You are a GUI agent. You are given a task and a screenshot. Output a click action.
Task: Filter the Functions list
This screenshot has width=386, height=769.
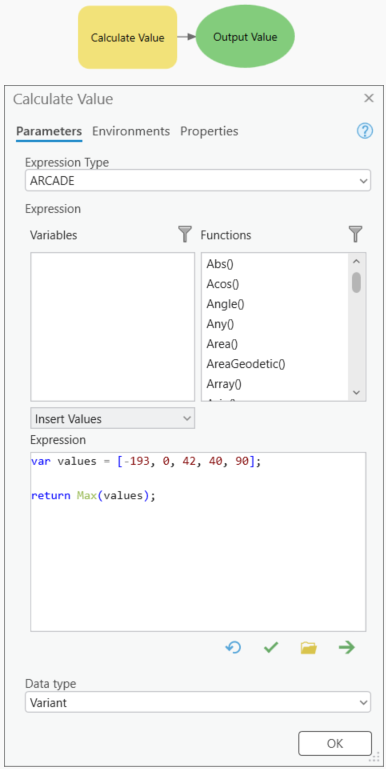pos(356,234)
